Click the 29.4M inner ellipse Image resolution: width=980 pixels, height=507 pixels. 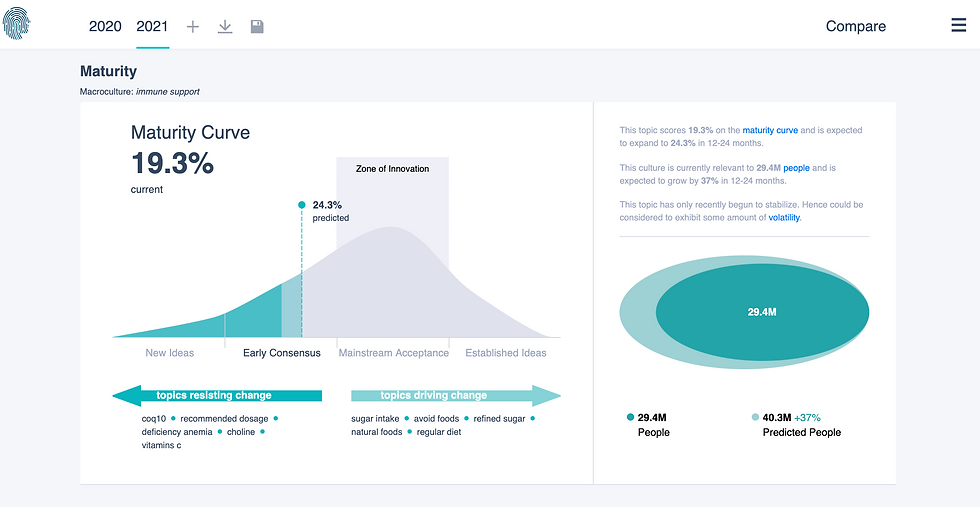pyautogui.click(x=762, y=312)
